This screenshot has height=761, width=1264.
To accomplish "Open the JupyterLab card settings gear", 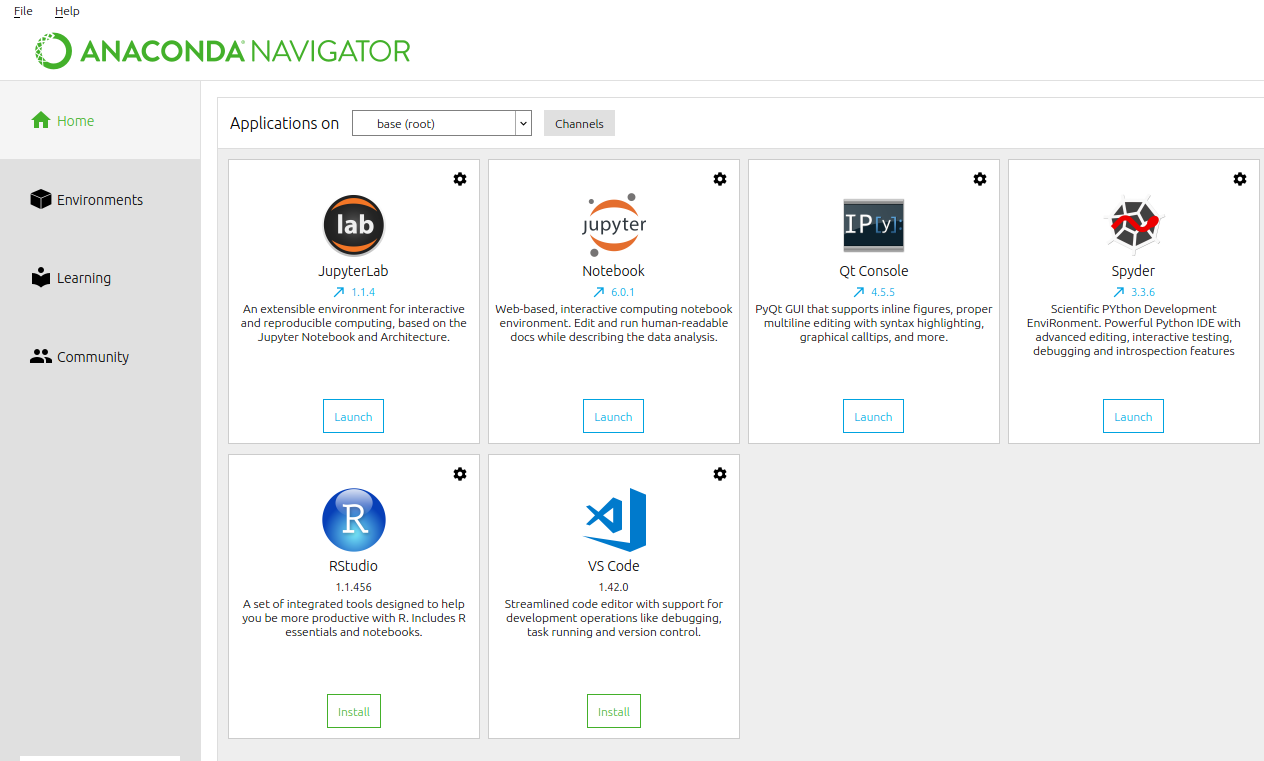I will (460, 179).
